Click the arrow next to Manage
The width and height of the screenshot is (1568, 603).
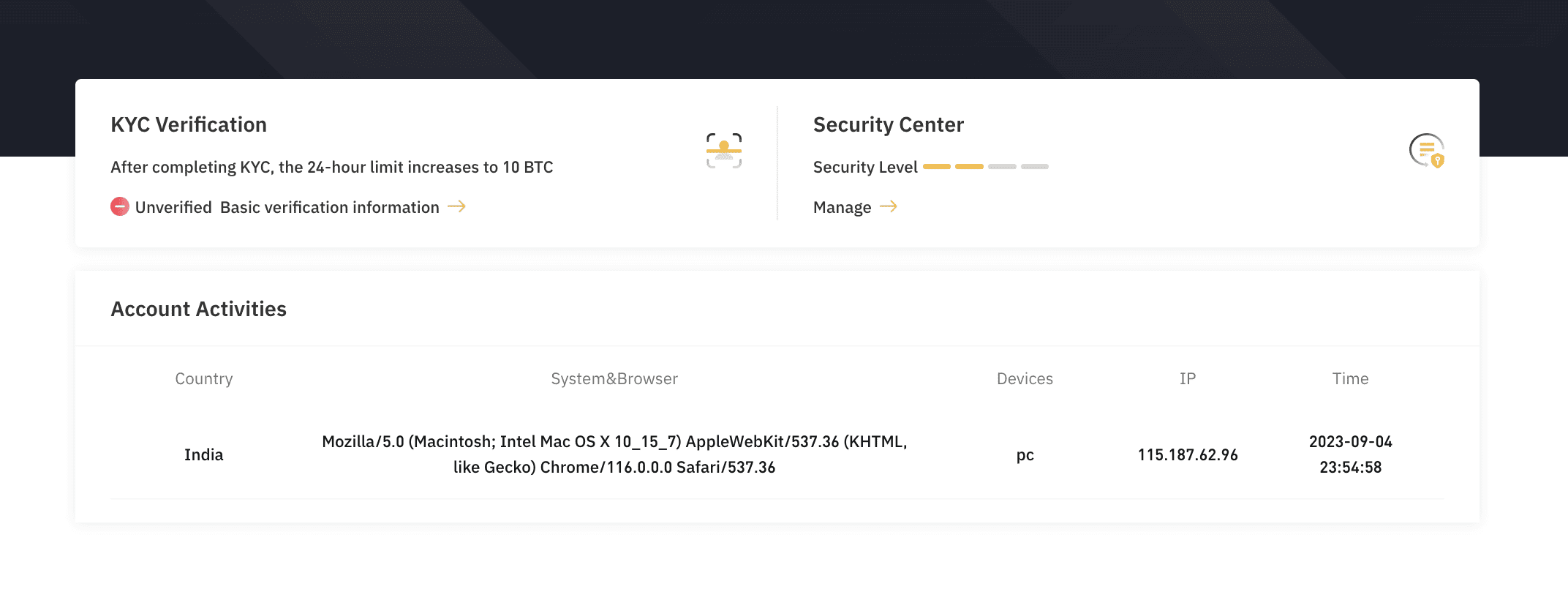(x=889, y=206)
